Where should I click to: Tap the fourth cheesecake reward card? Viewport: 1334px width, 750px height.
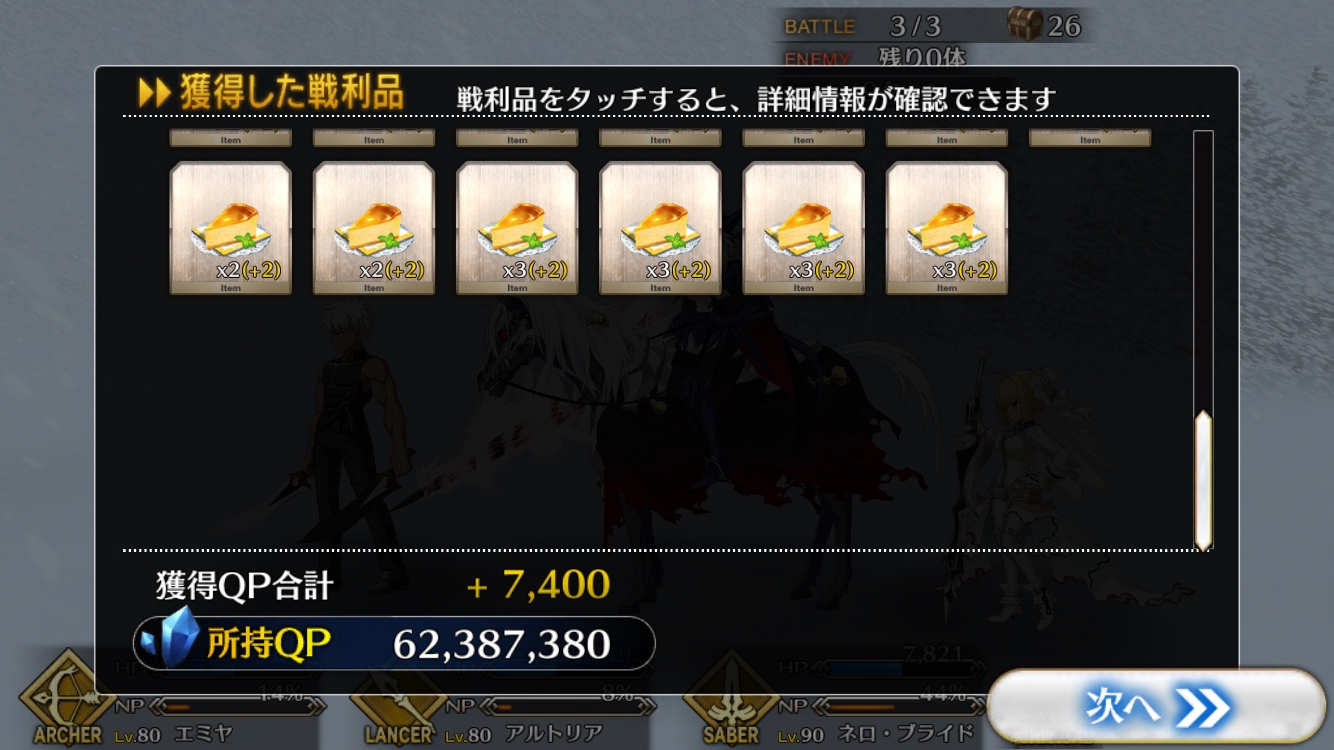[660, 228]
